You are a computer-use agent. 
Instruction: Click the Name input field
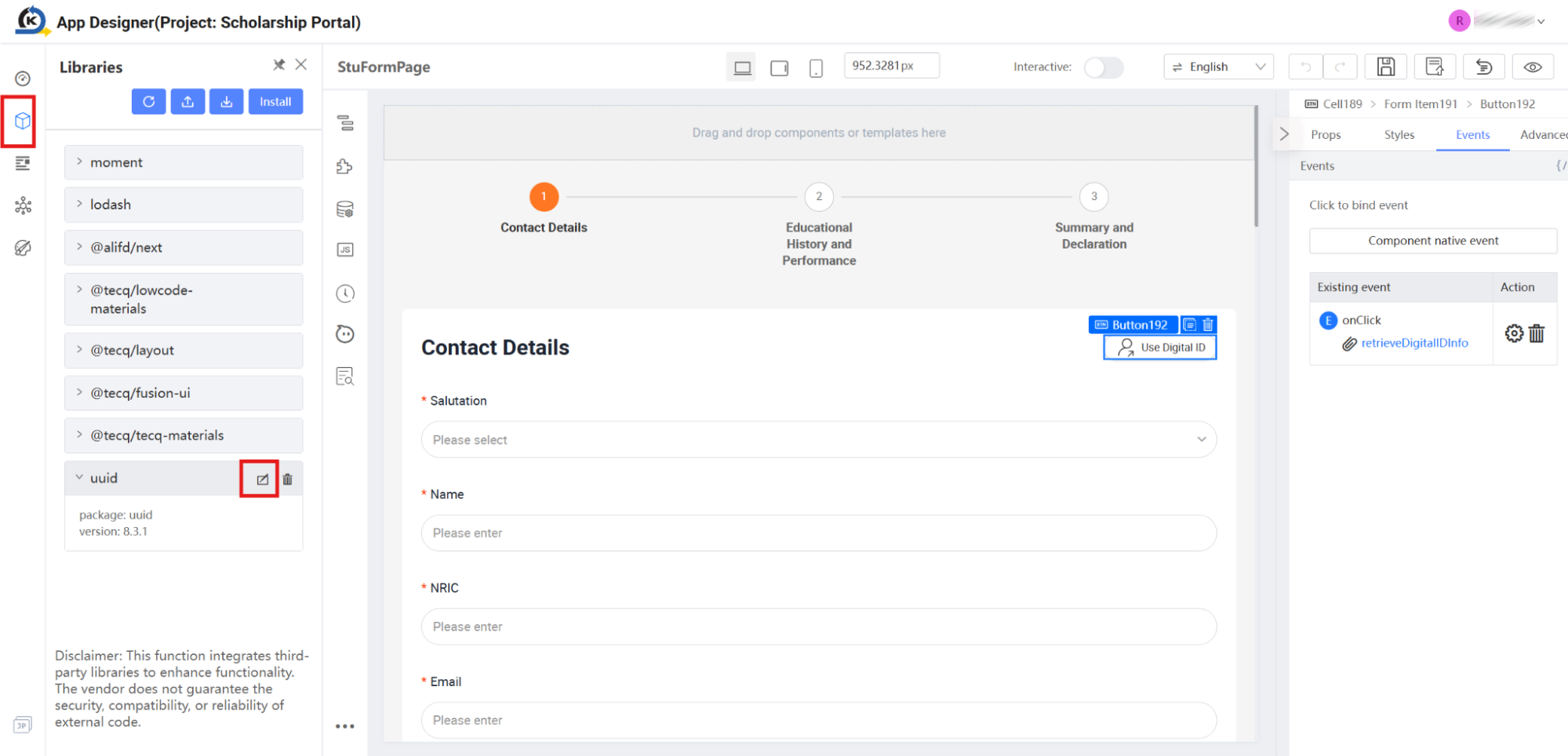[x=819, y=533]
